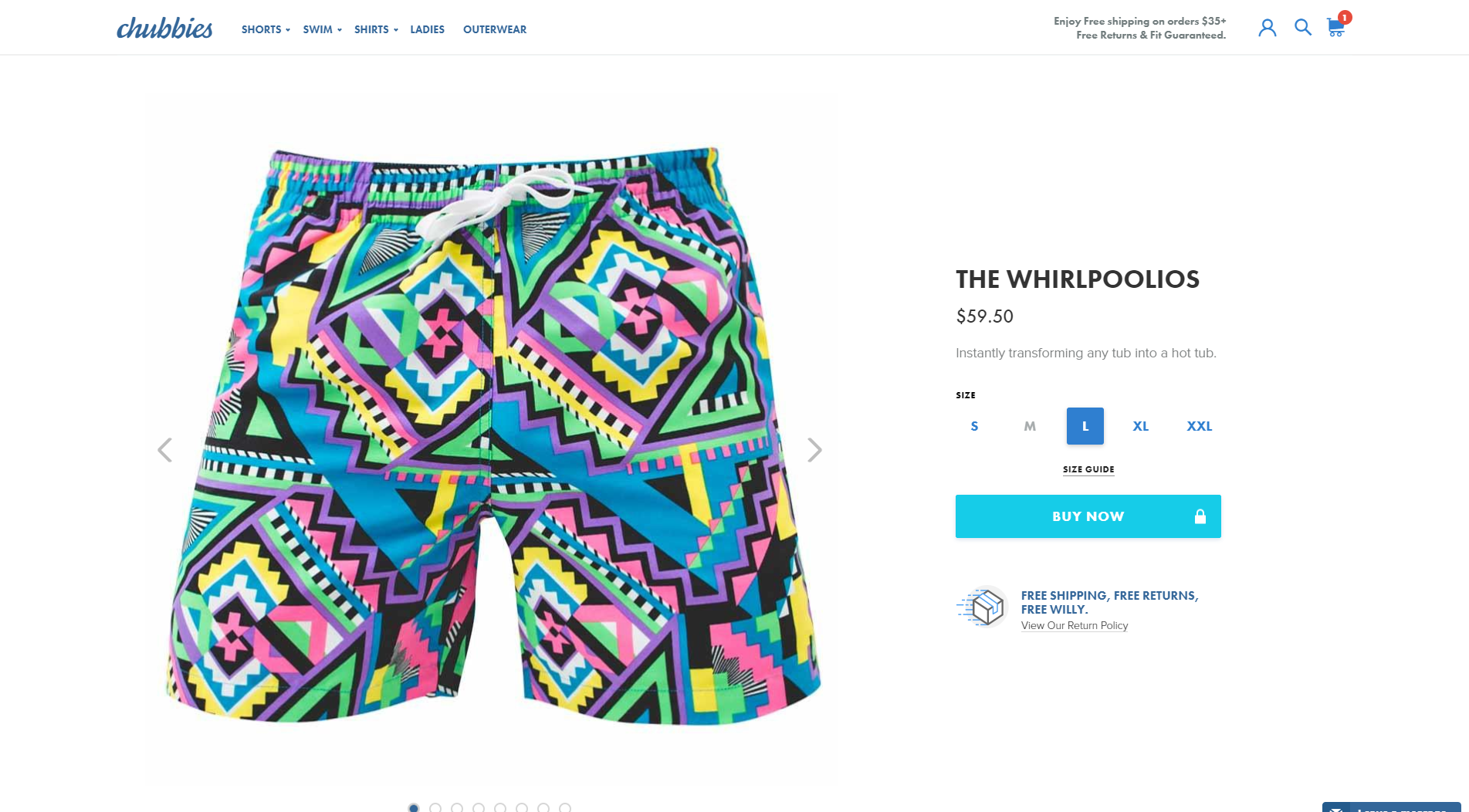Click the search magnifier icon
Viewport: 1469px width, 812px height.
point(1302,28)
